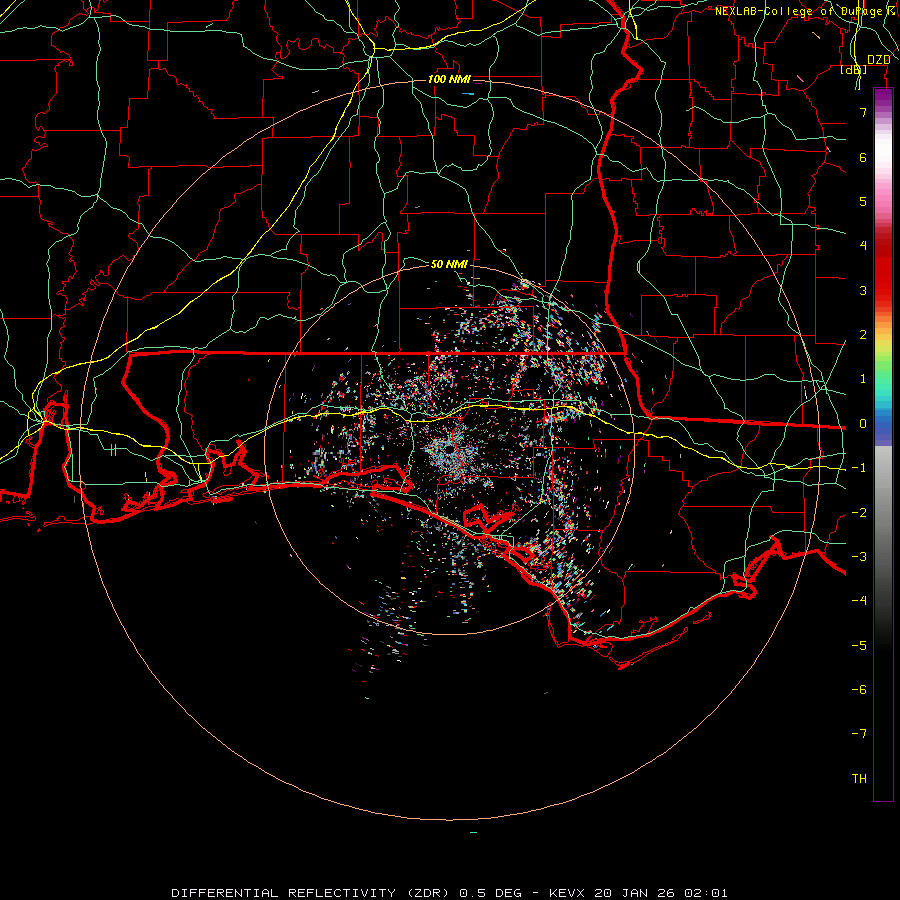
Task: Click the -5 value on color scale
Action: coord(859,646)
